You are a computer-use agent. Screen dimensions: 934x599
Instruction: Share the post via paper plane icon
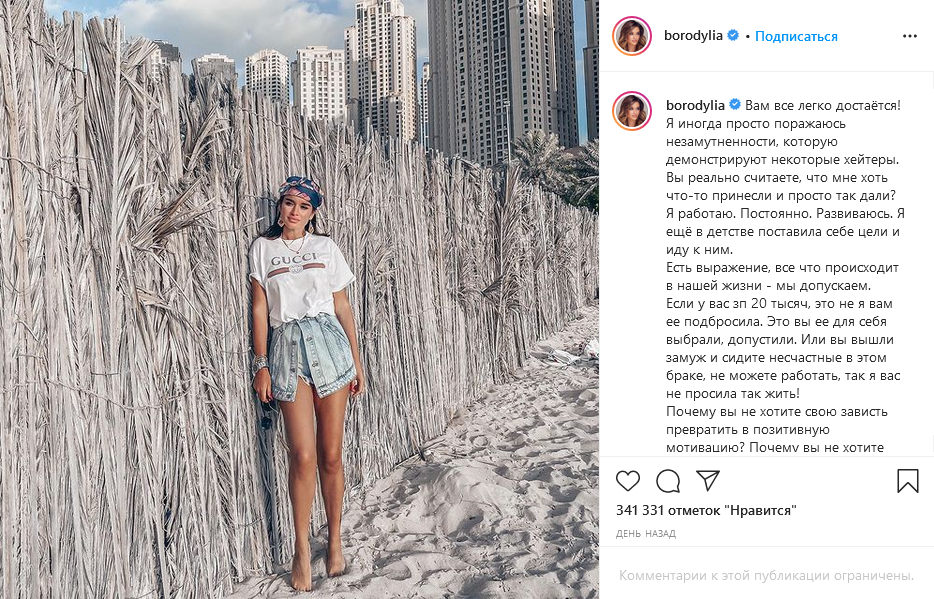[x=708, y=480]
